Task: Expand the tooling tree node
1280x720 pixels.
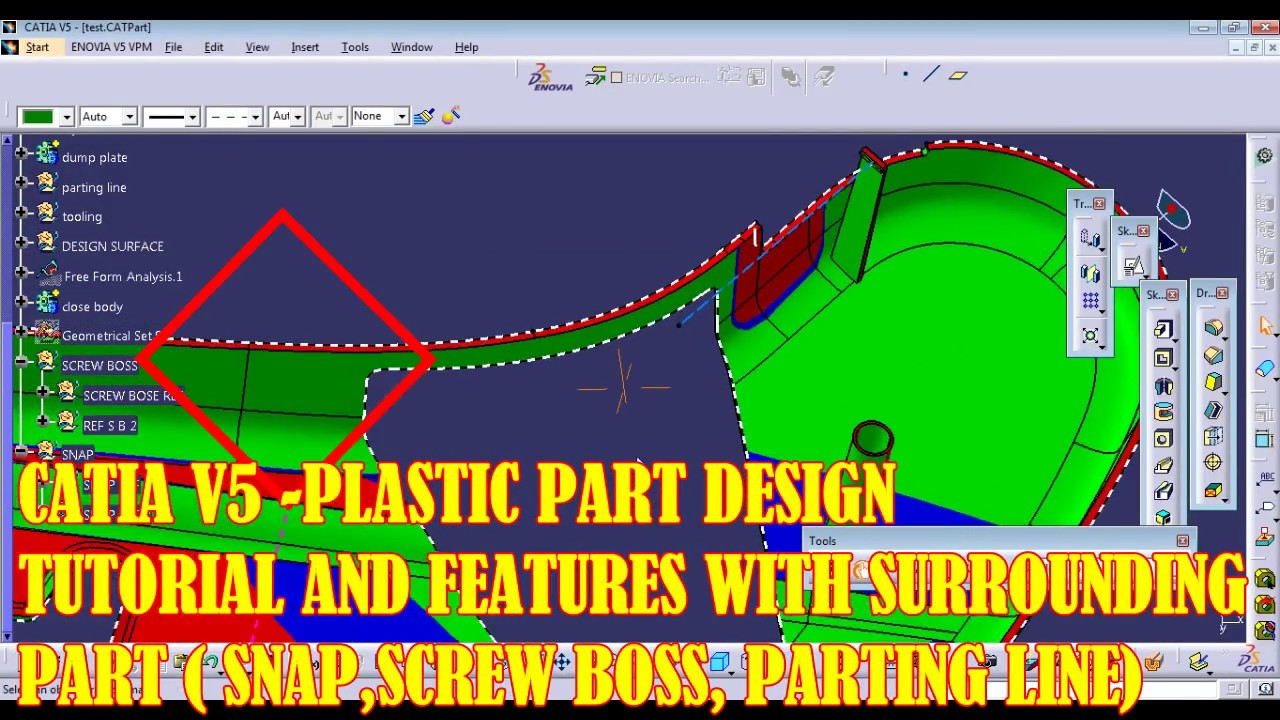Action: tap(21, 212)
